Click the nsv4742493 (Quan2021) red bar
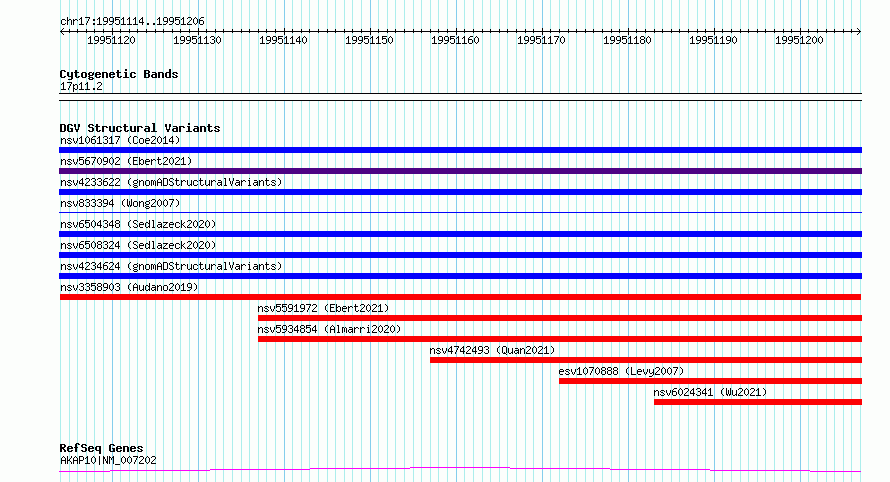Screen dimensions: 890x482 pyautogui.click(x=646, y=360)
